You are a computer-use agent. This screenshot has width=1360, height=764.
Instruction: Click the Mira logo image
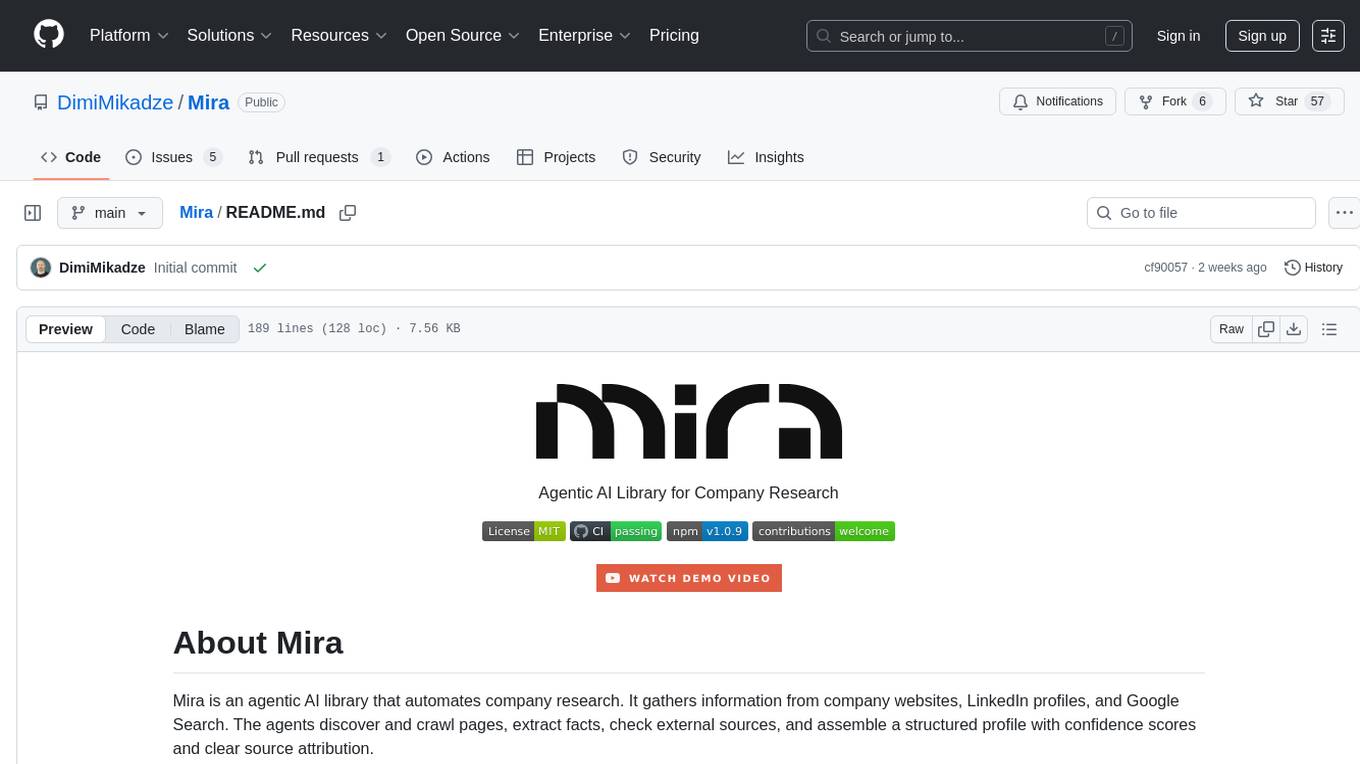point(689,421)
